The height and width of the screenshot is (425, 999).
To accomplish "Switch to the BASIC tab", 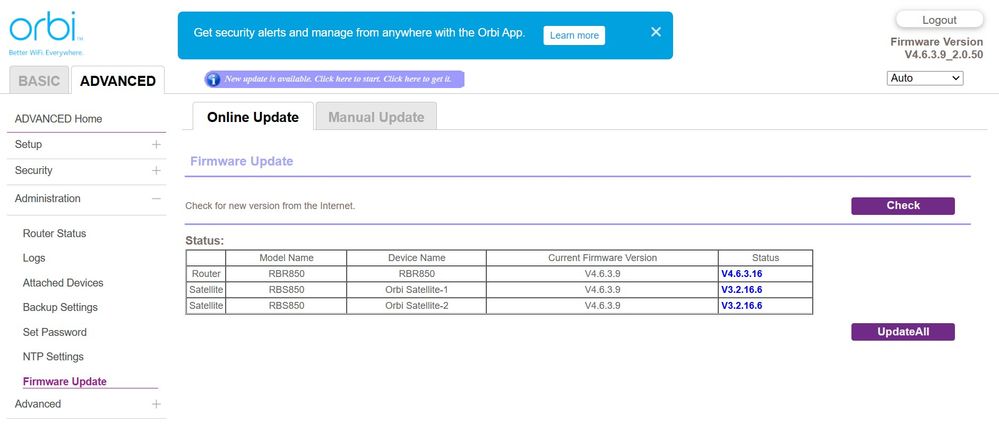I will pos(39,81).
